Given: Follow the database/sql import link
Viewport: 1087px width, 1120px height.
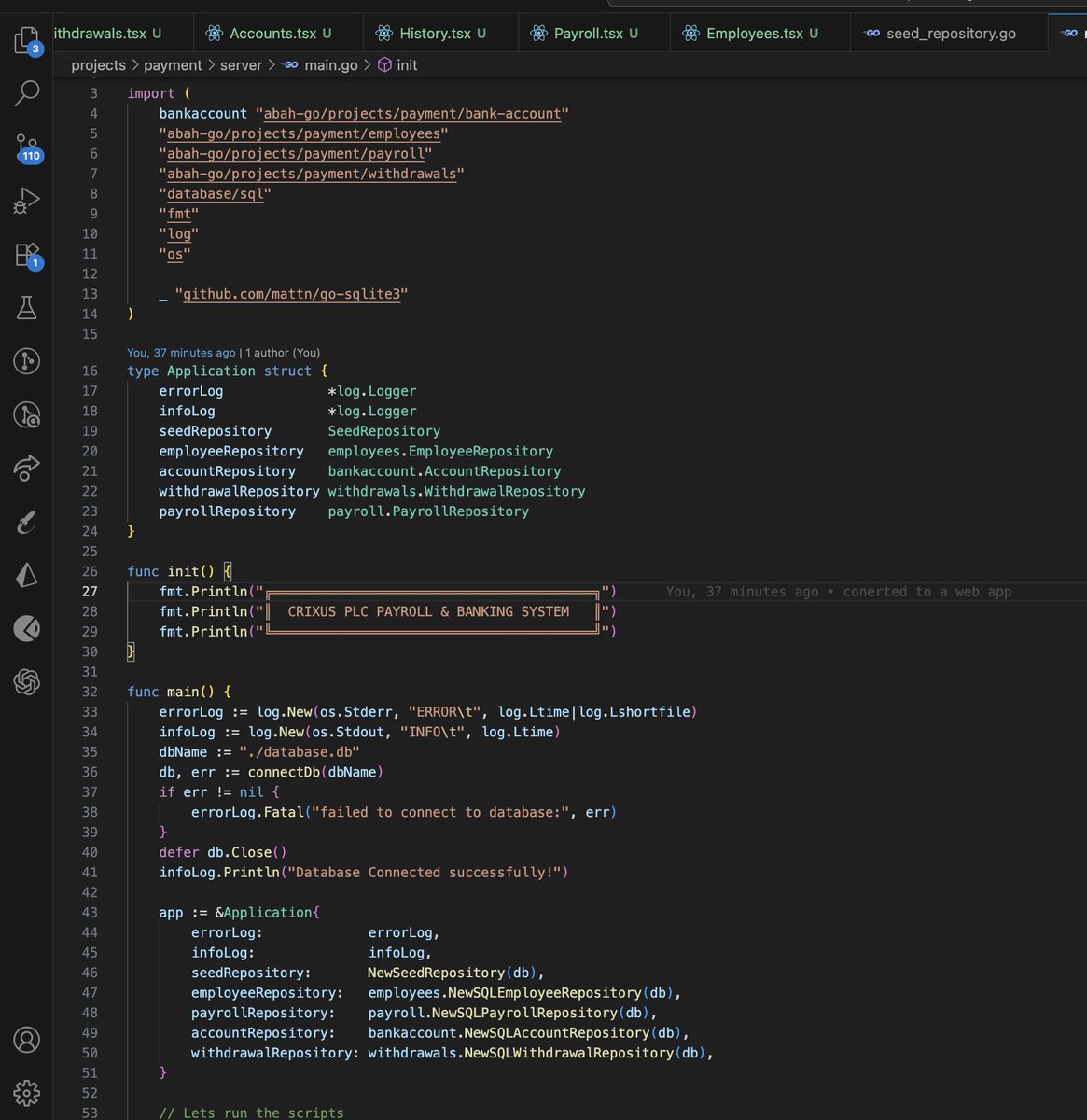Looking at the screenshot, I should click(x=215, y=194).
